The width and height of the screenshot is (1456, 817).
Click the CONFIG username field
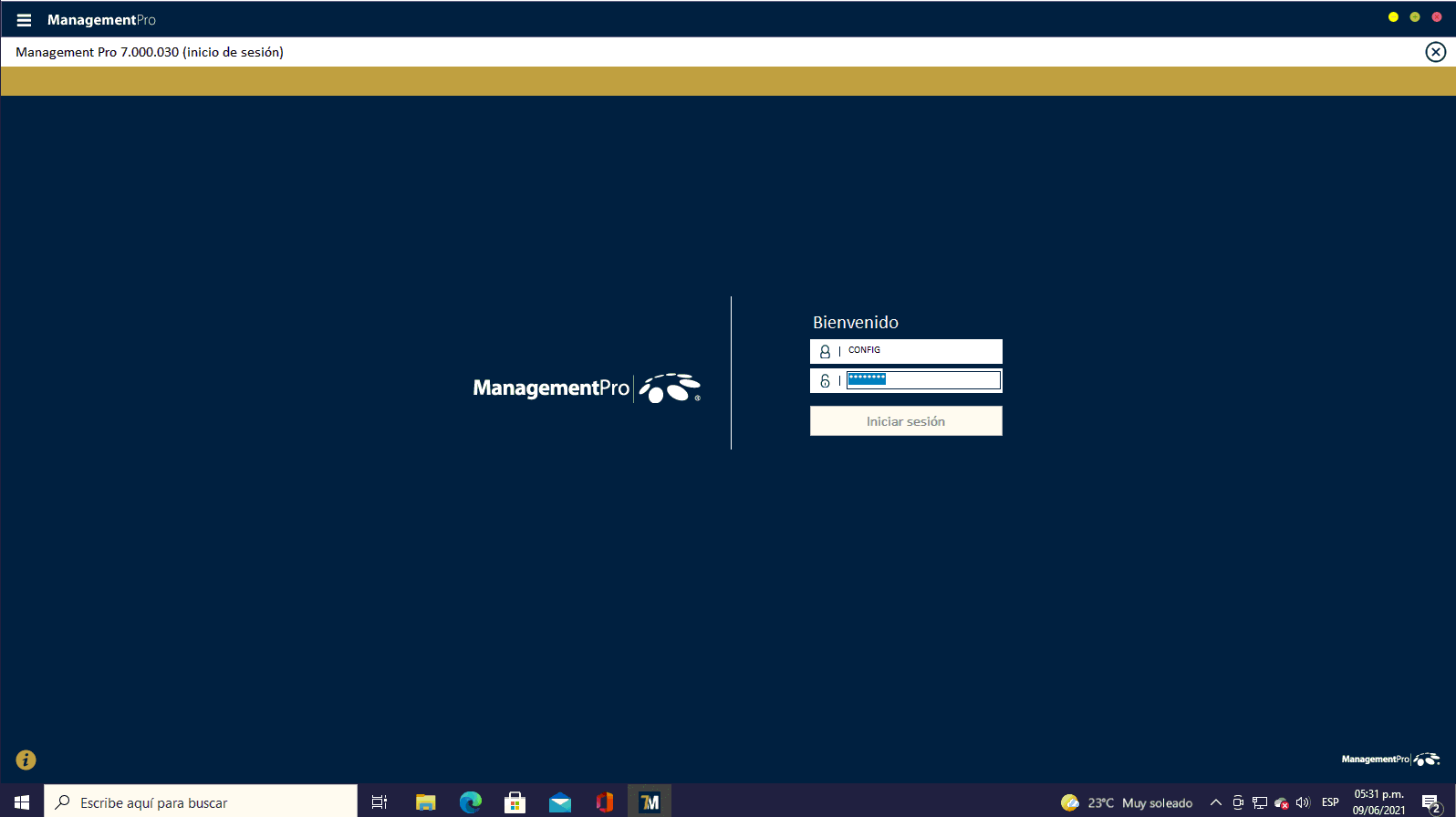pyautogui.click(x=921, y=351)
